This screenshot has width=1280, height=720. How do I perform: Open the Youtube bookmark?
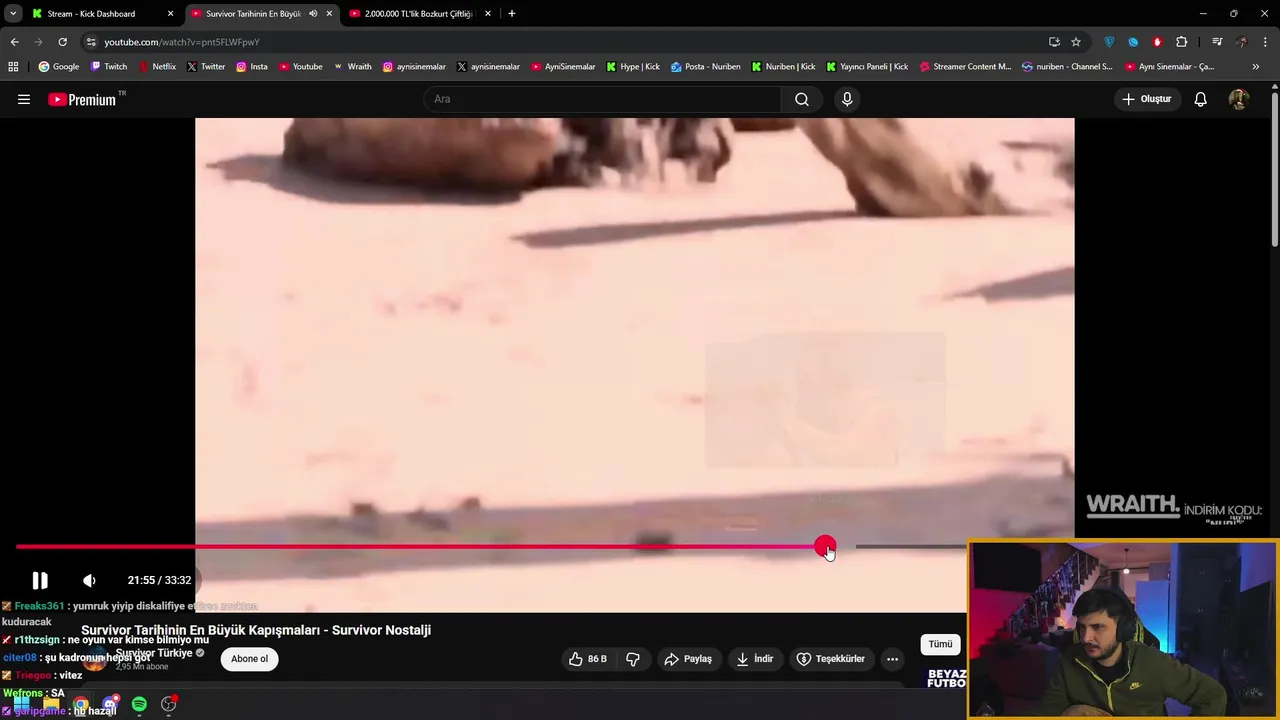pyautogui.click(x=301, y=67)
